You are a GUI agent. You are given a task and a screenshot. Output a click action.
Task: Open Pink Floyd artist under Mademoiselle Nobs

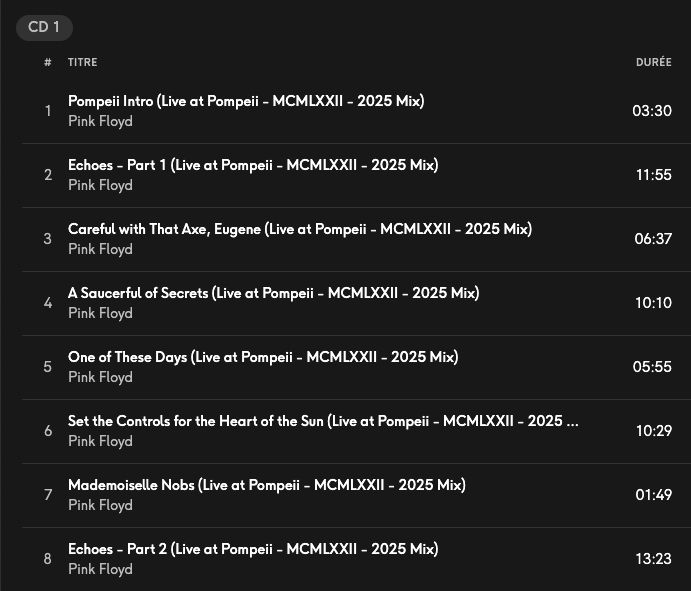100,505
